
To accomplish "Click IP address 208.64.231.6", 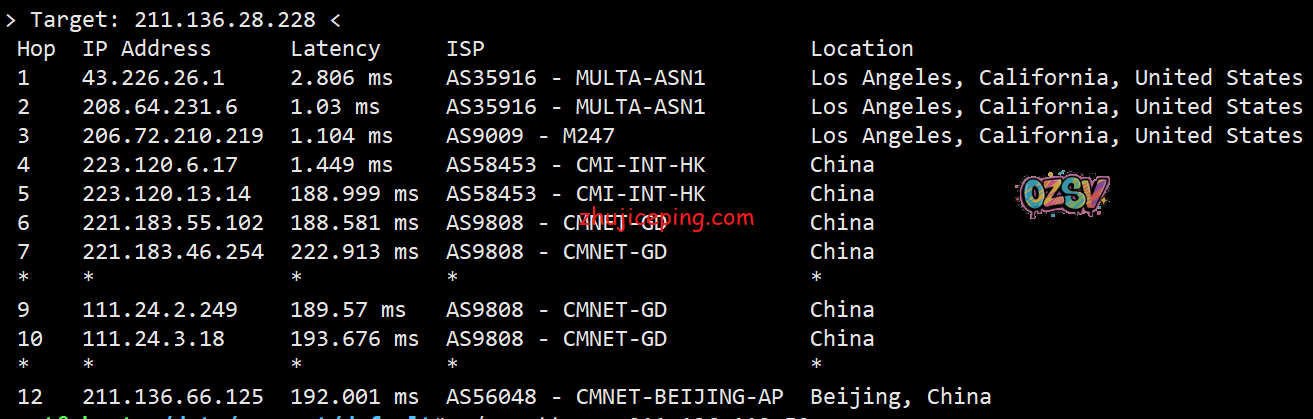I will [x=160, y=107].
